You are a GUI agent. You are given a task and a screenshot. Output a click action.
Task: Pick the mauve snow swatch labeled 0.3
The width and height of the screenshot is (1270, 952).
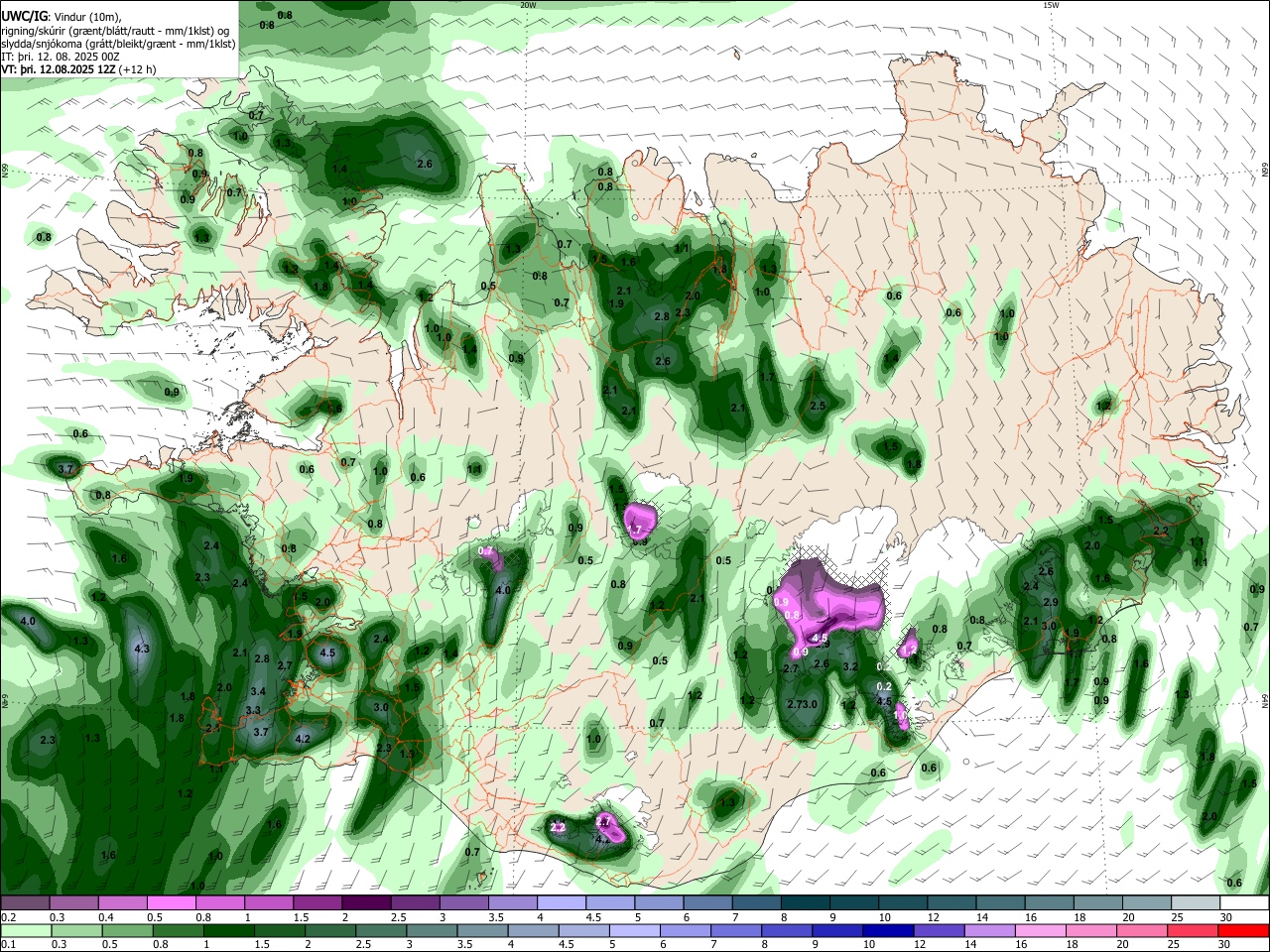(73, 903)
